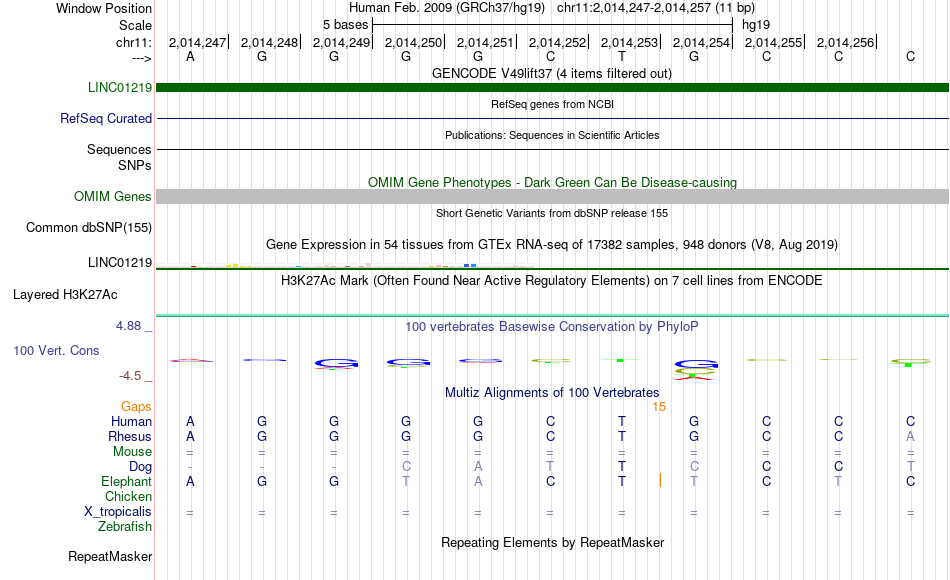Click the strand direction arrow under chr11
Viewport: 950px width, 580px height.
141,58
